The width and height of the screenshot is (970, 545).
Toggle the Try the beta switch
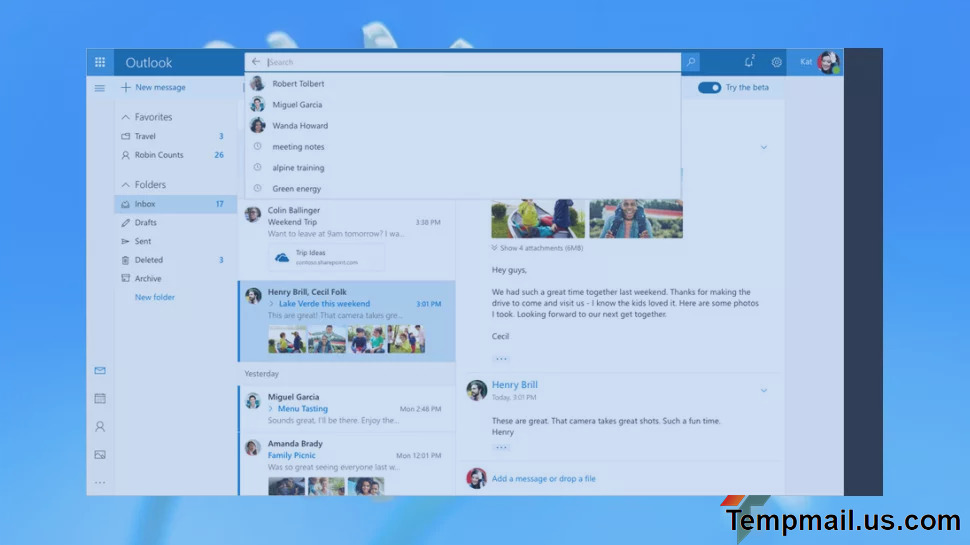tap(709, 88)
